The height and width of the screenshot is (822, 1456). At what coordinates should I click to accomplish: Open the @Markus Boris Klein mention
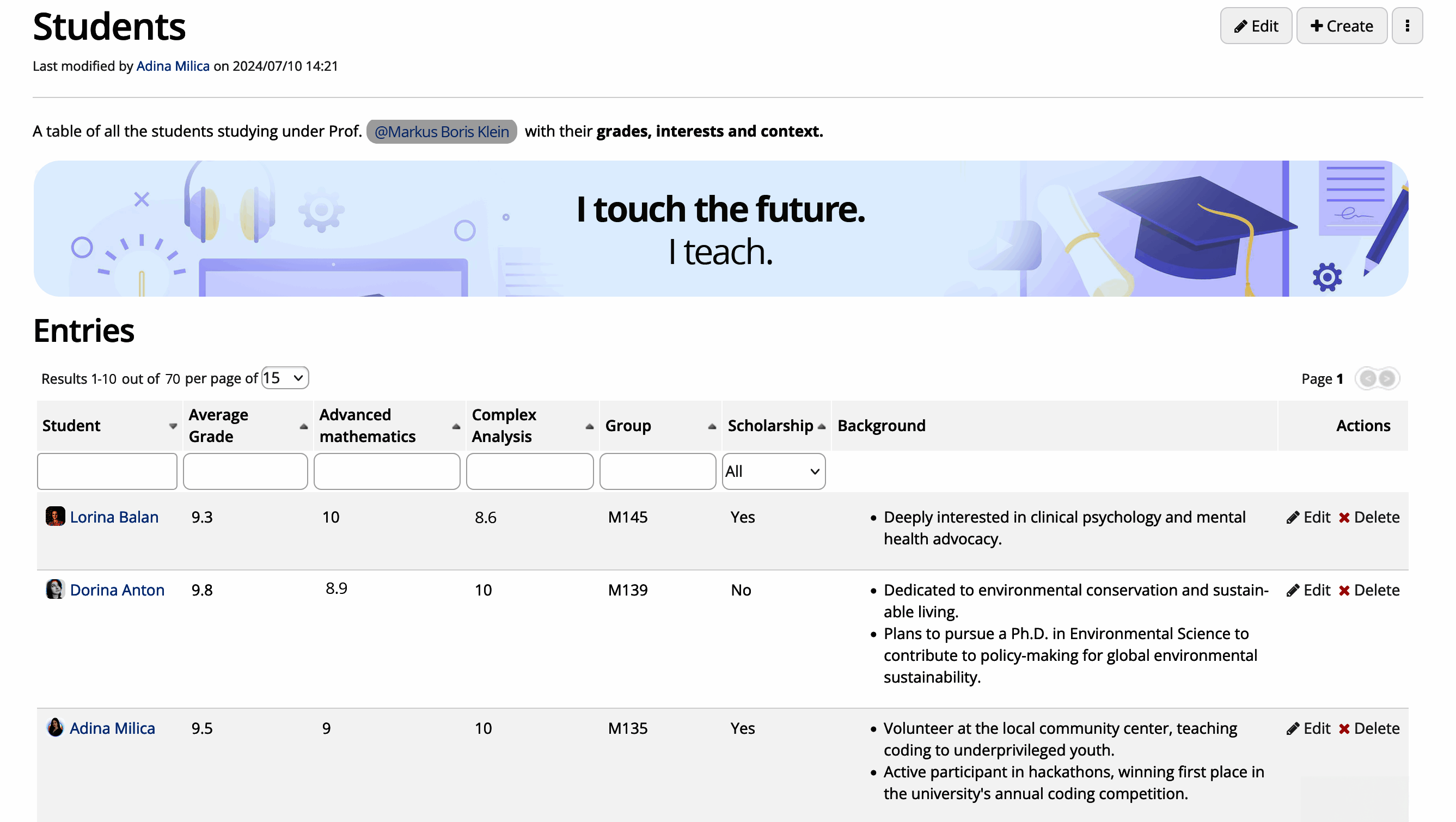(442, 132)
